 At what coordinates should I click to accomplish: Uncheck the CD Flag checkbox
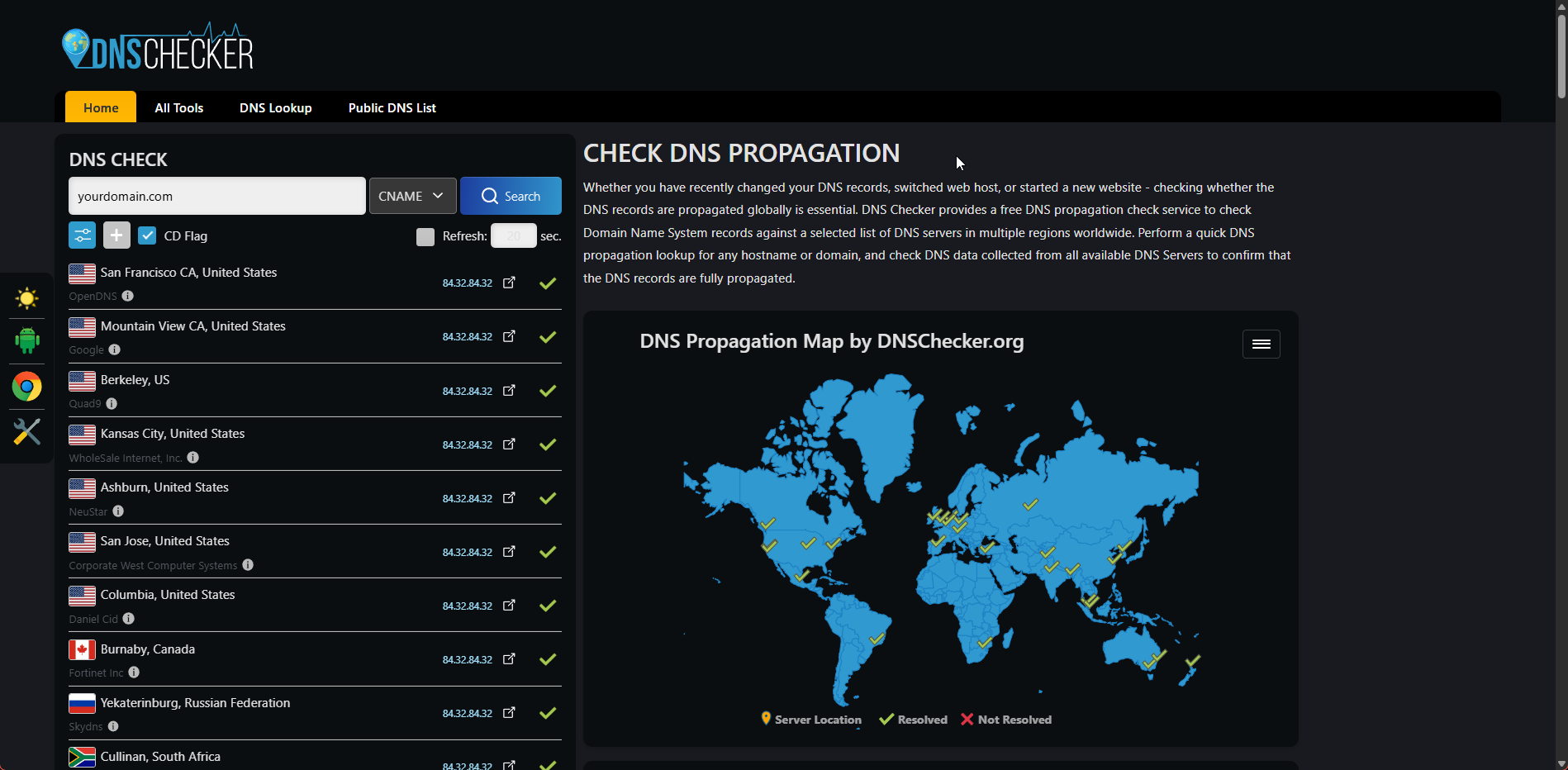[x=147, y=235]
